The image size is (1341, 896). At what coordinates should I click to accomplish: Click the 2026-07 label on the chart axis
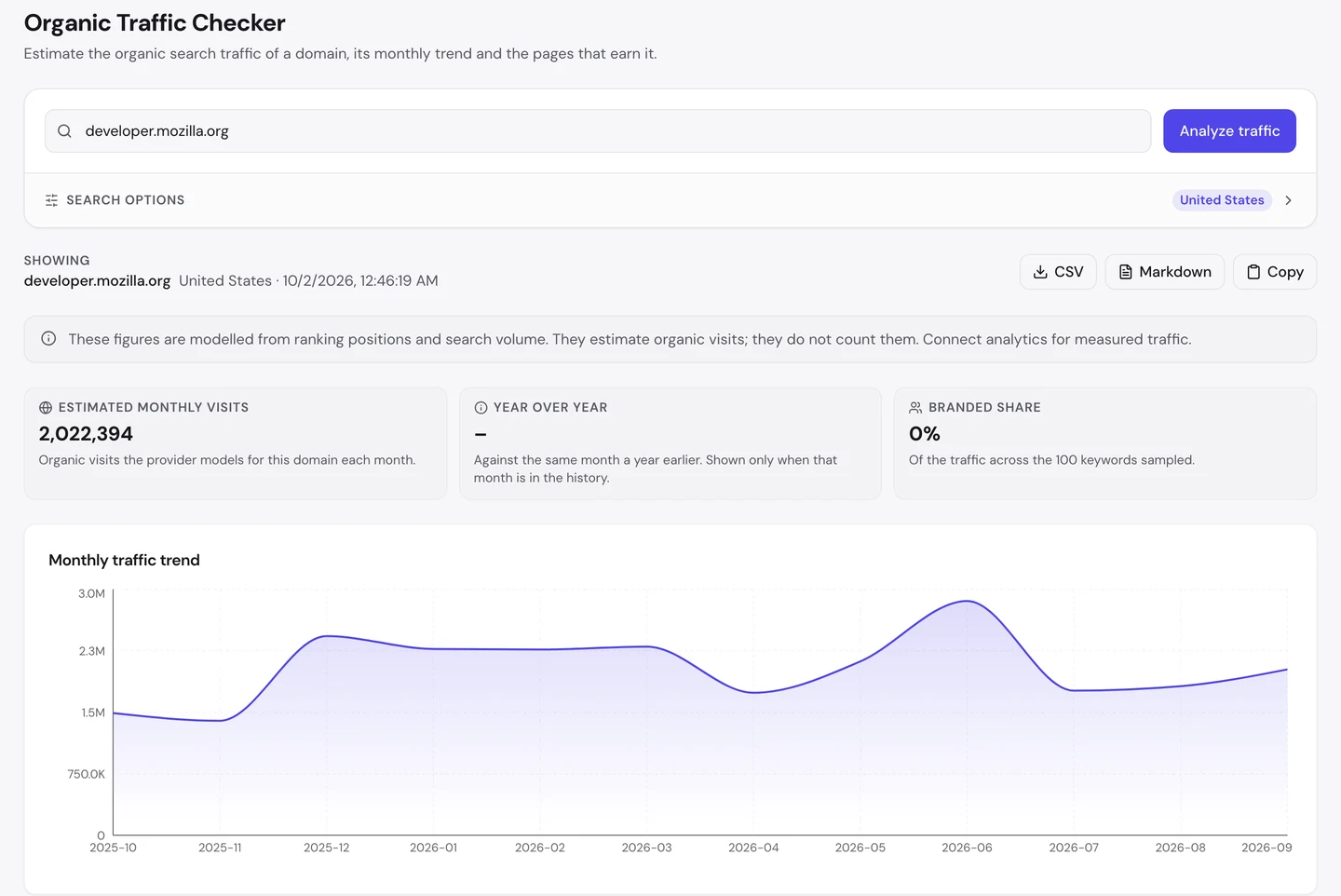point(1074,848)
